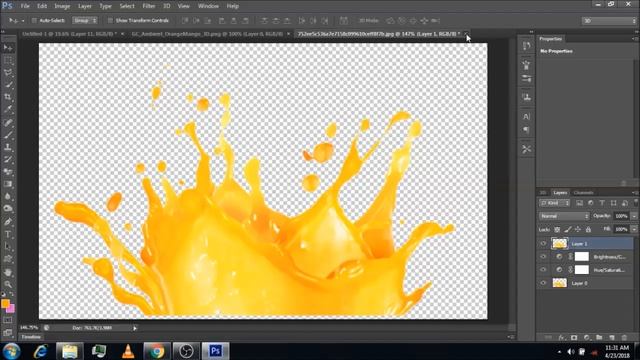Select the Crop tool

coord(8,97)
